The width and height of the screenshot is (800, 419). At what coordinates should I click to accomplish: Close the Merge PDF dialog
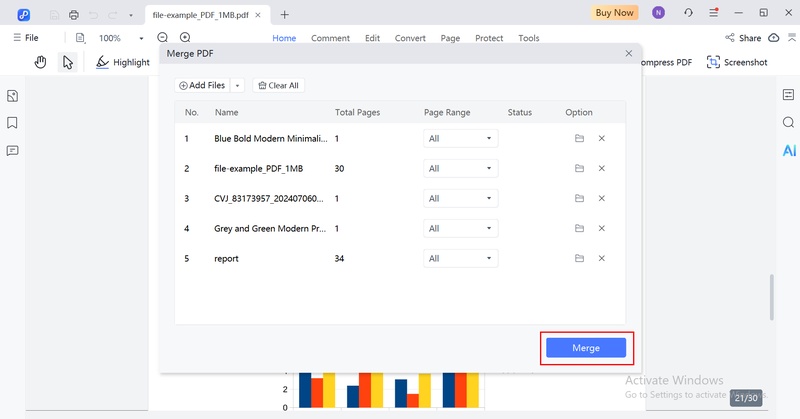click(628, 53)
